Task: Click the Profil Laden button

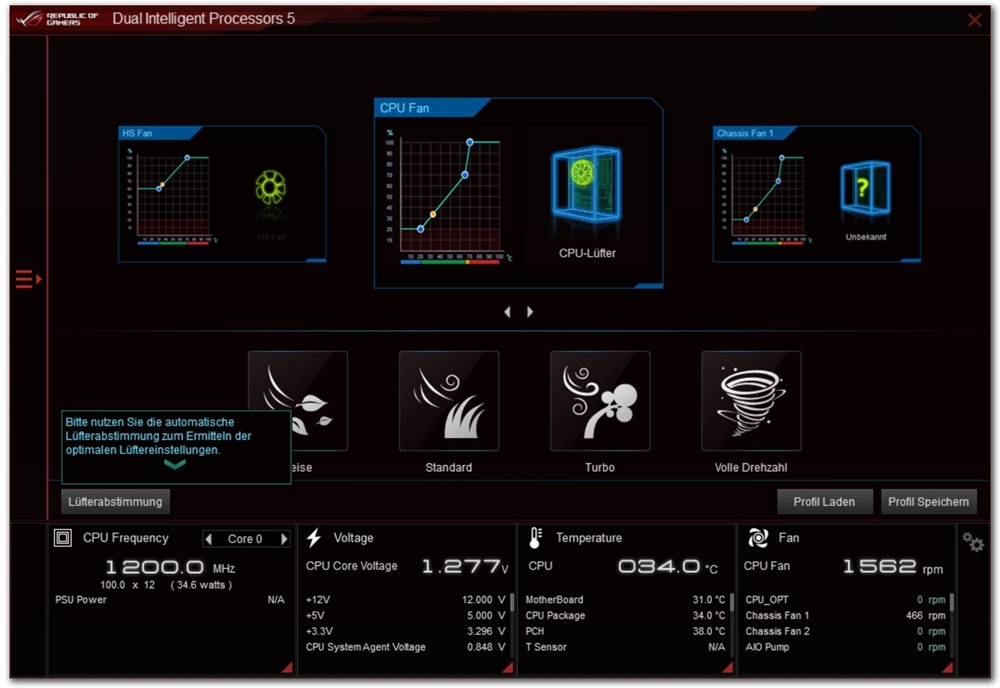Action: pyautogui.click(x=824, y=502)
